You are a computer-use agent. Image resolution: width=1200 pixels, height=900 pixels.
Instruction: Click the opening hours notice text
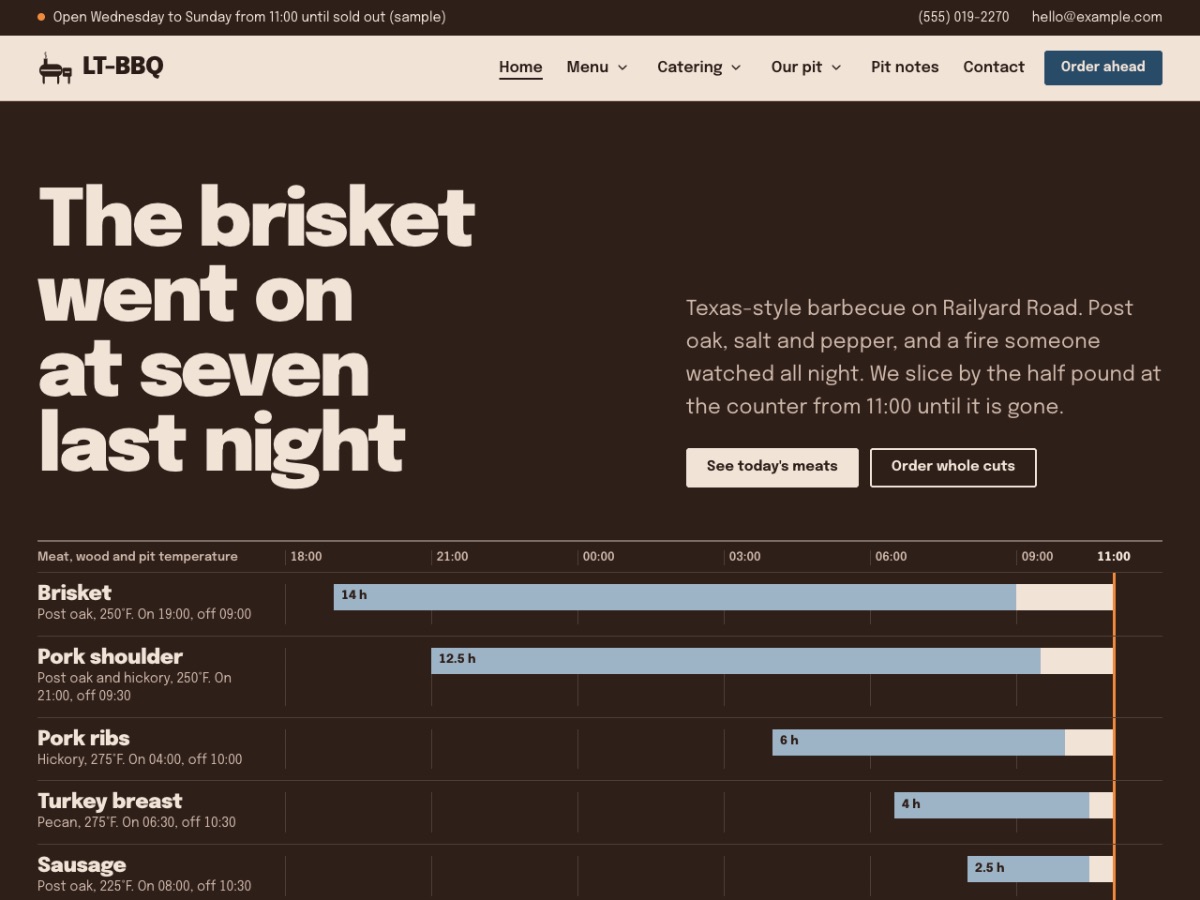point(249,17)
